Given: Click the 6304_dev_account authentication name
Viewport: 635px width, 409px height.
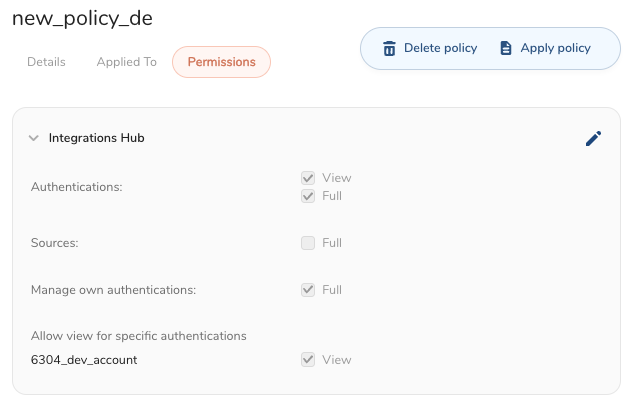Looking at the screenshot, I should 84,360.
